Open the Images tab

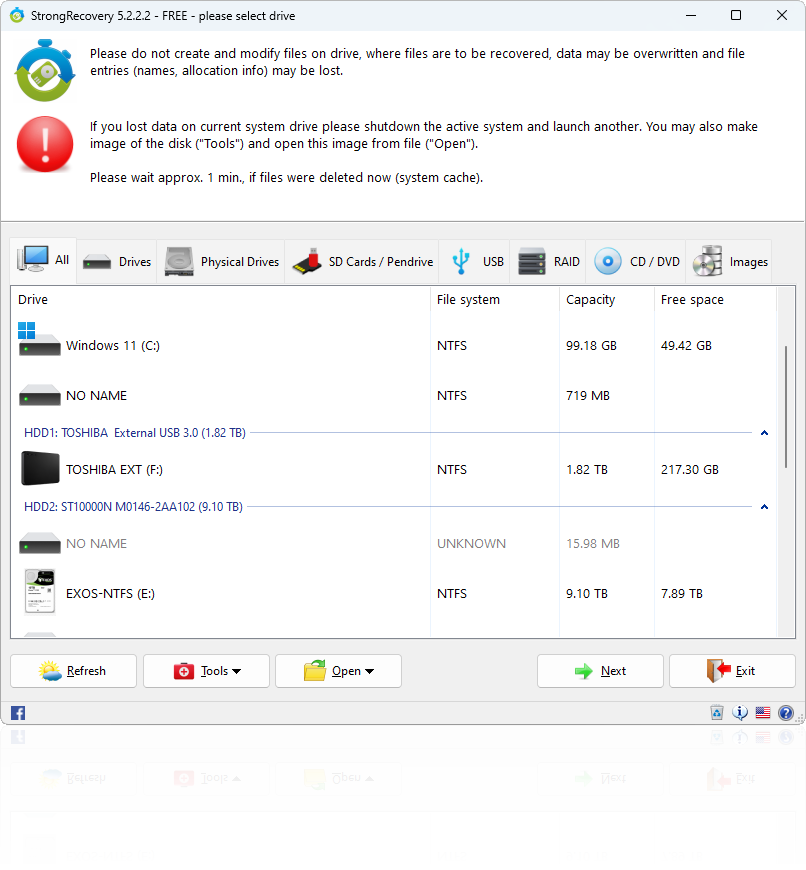[x=729, y=262]
